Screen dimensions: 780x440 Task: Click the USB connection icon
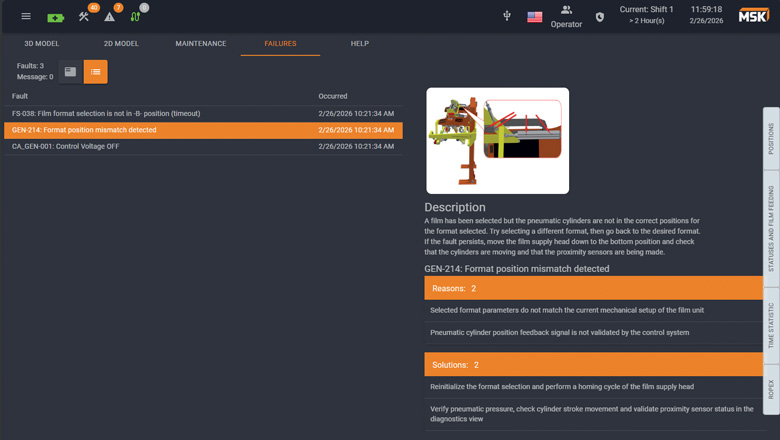(x=507, y=16)
